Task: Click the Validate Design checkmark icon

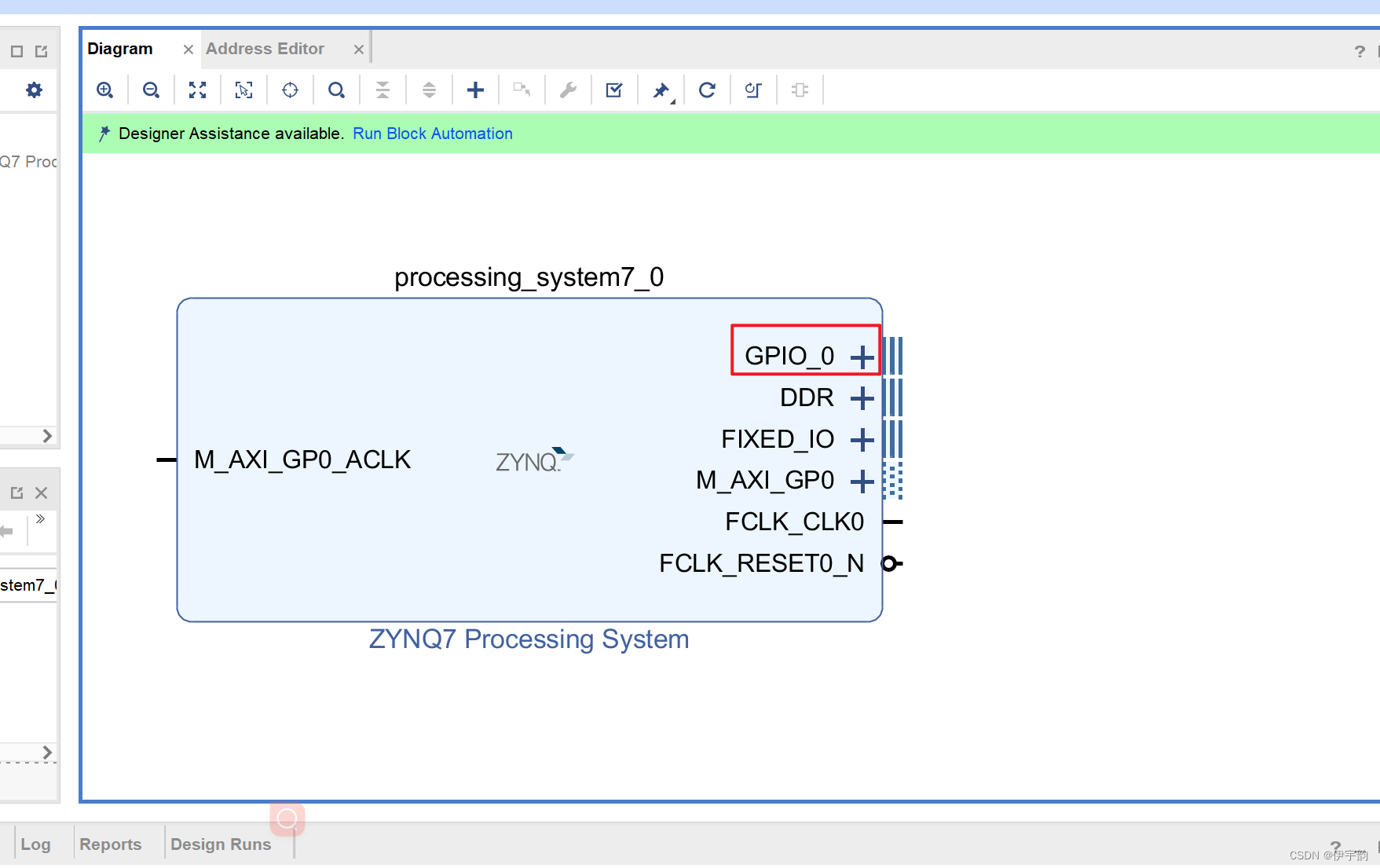Action: 614,90
